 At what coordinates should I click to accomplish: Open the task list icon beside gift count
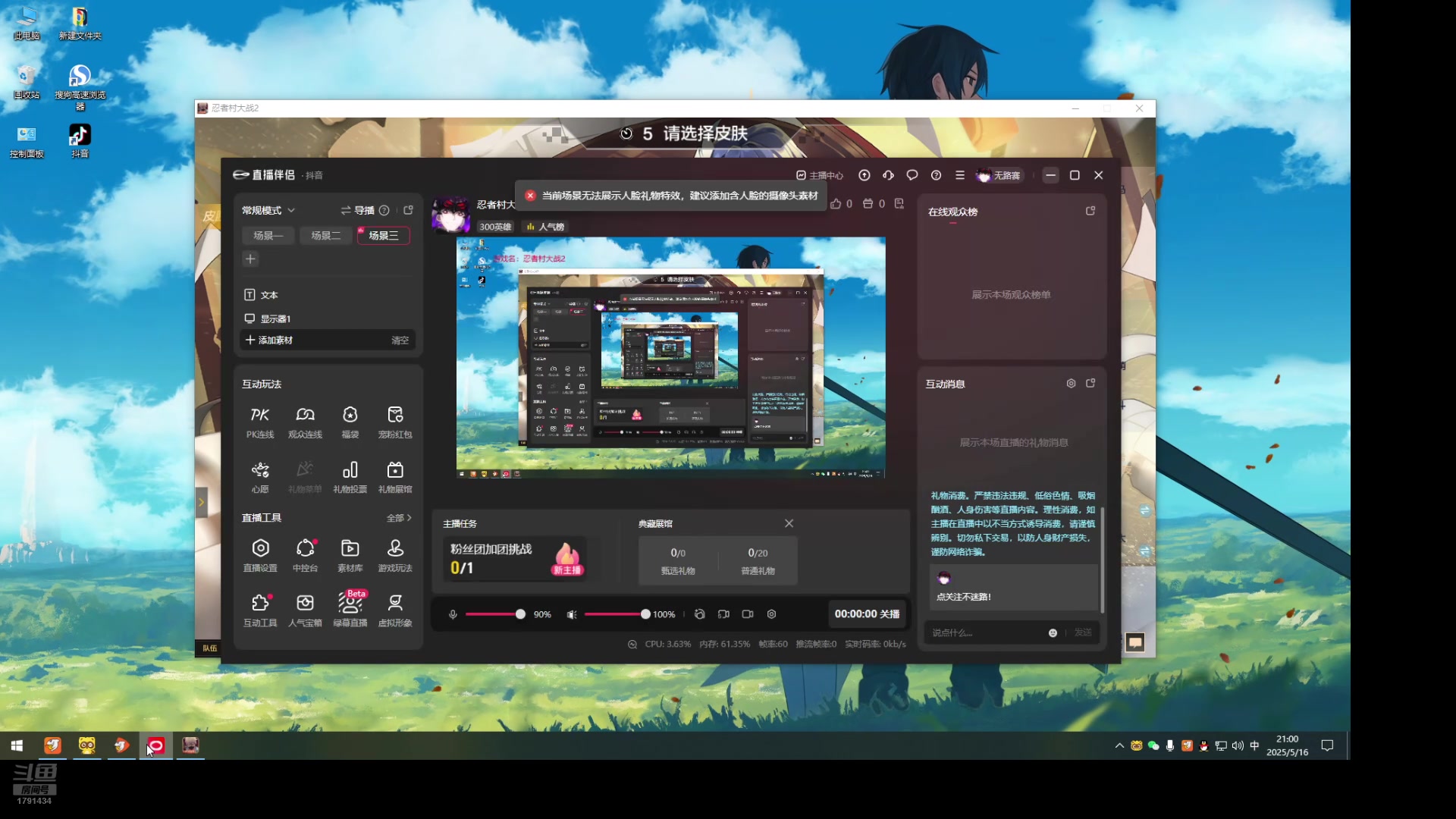point(899,203)
